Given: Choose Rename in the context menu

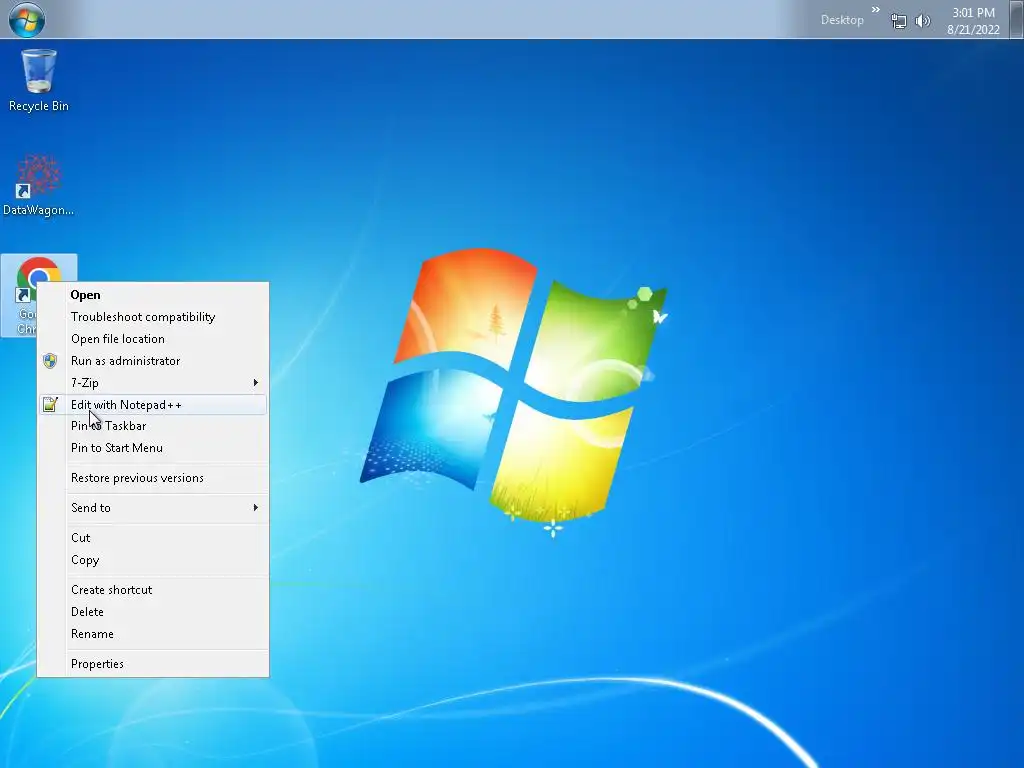Looking at the screenshot, I should click(153, 634).
